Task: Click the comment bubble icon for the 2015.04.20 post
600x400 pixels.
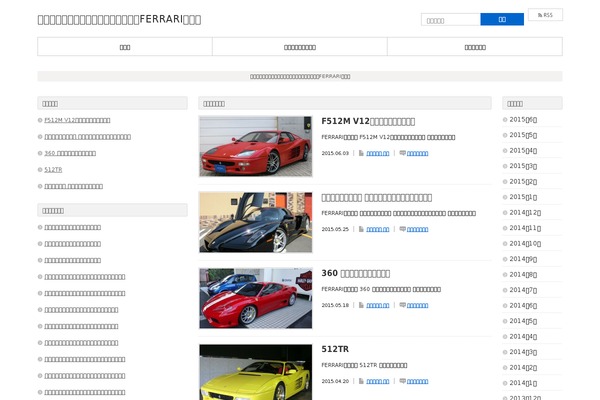Action: (x=403, y=381)
